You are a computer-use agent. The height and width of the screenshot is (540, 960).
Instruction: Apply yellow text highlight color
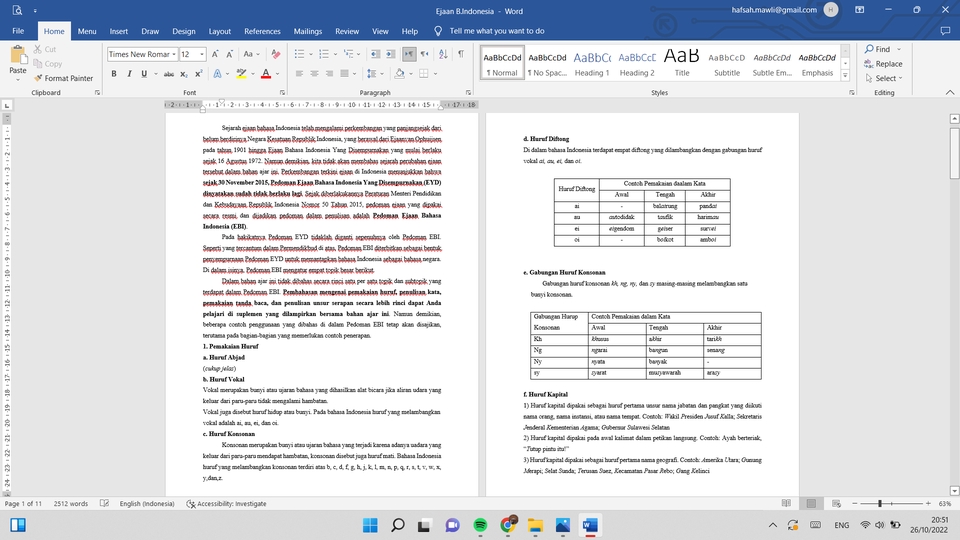pyautogui.click(x=242, y=74)
